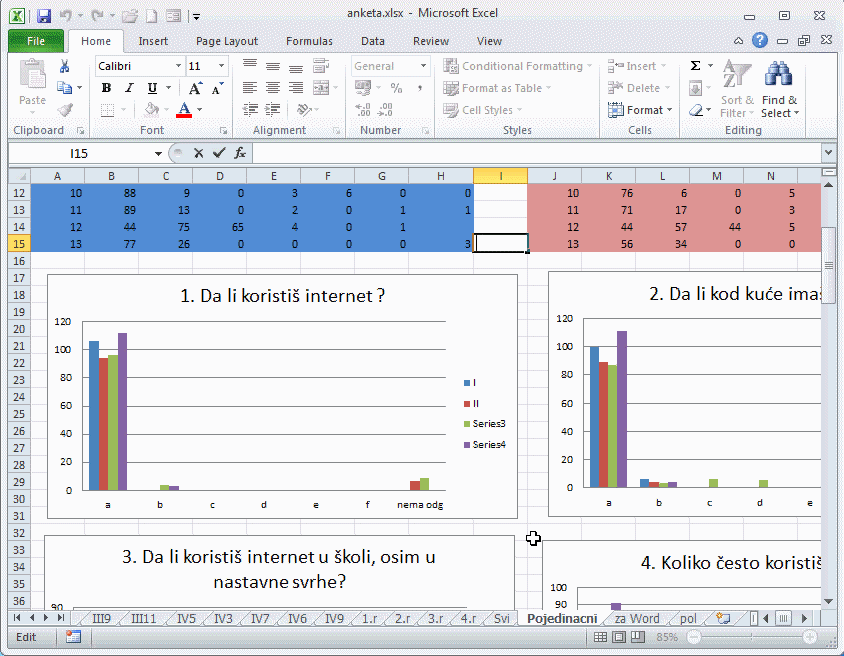
Task: Switch to Normal view in status bar
Action: point(599,637)
